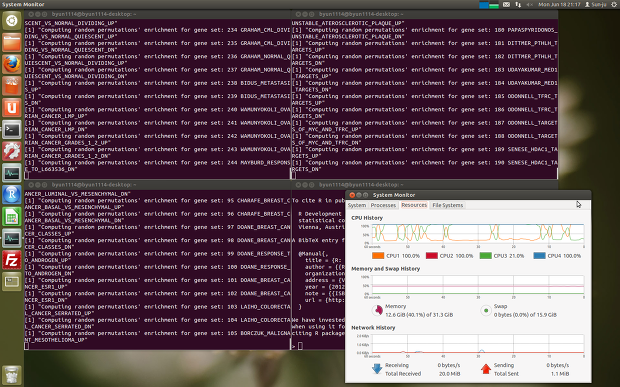The width and height of the screenshot is (620, 387).
Task: Click the Total Sent '1.1 MiB' value
Action: tap(560, 374)
